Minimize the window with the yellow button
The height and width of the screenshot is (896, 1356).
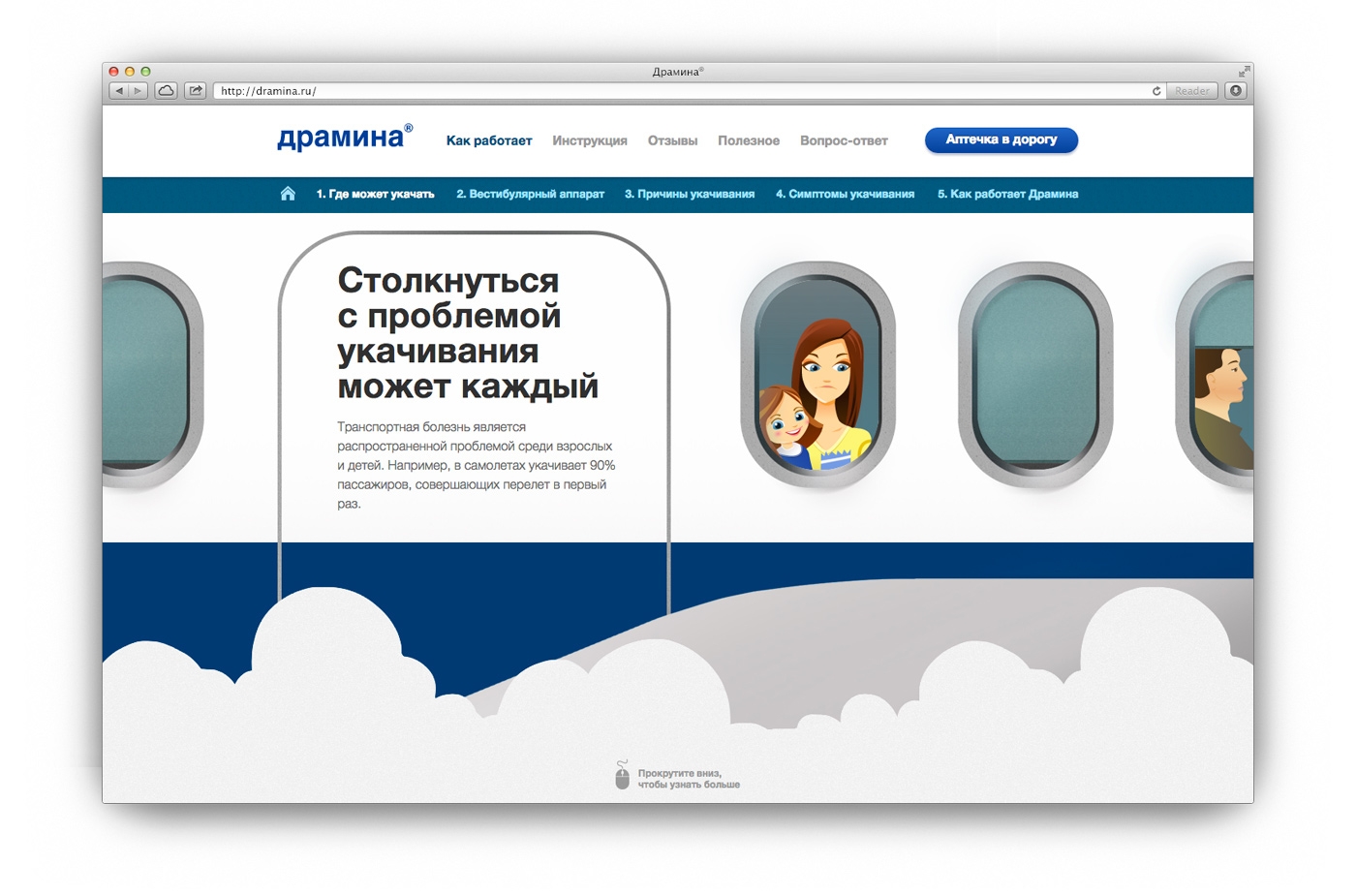pos(130,72)
